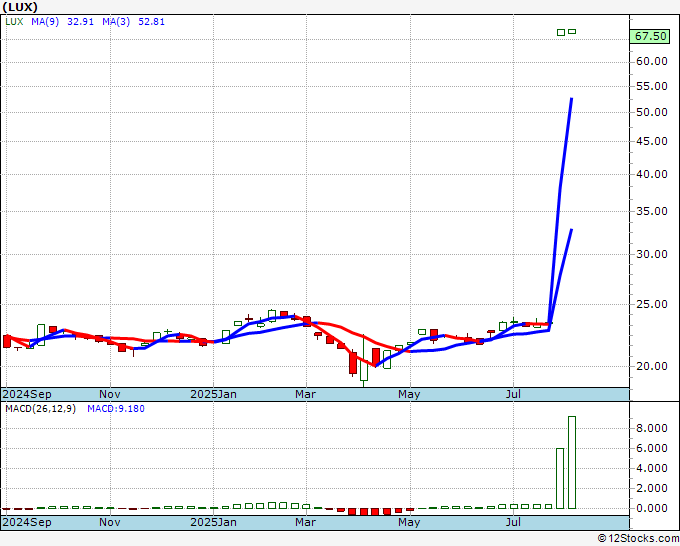This screenshot has height=546, width=680.
Task: Click the 50.00 price axis label
Action: point(652,112)
